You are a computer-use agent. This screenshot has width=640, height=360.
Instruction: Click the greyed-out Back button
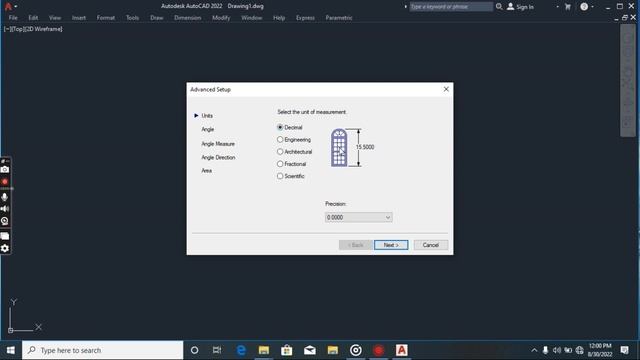[x=356, y=245]
